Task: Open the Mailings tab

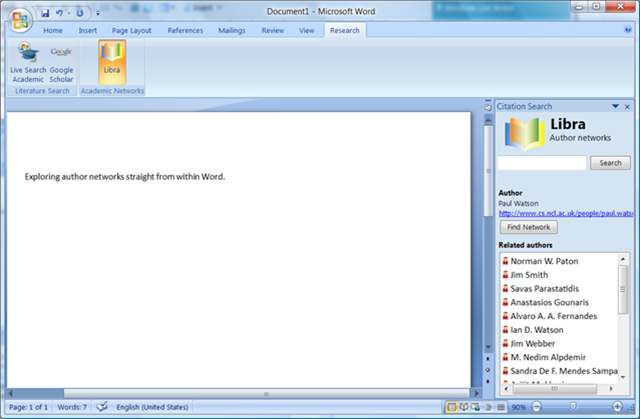Action: pyautogui.click(x=232, y=31)
